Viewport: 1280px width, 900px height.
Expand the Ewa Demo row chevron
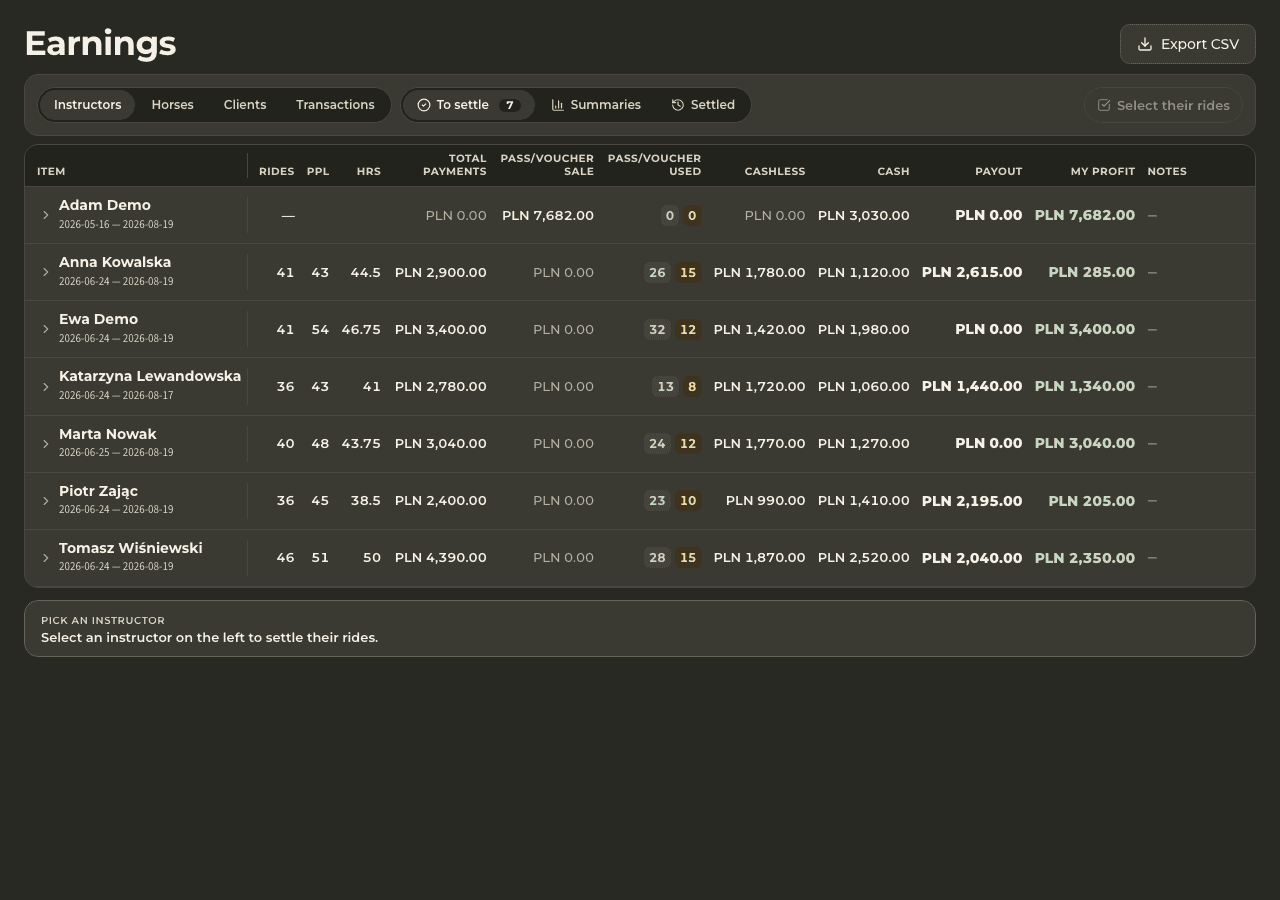click(45, 329)
